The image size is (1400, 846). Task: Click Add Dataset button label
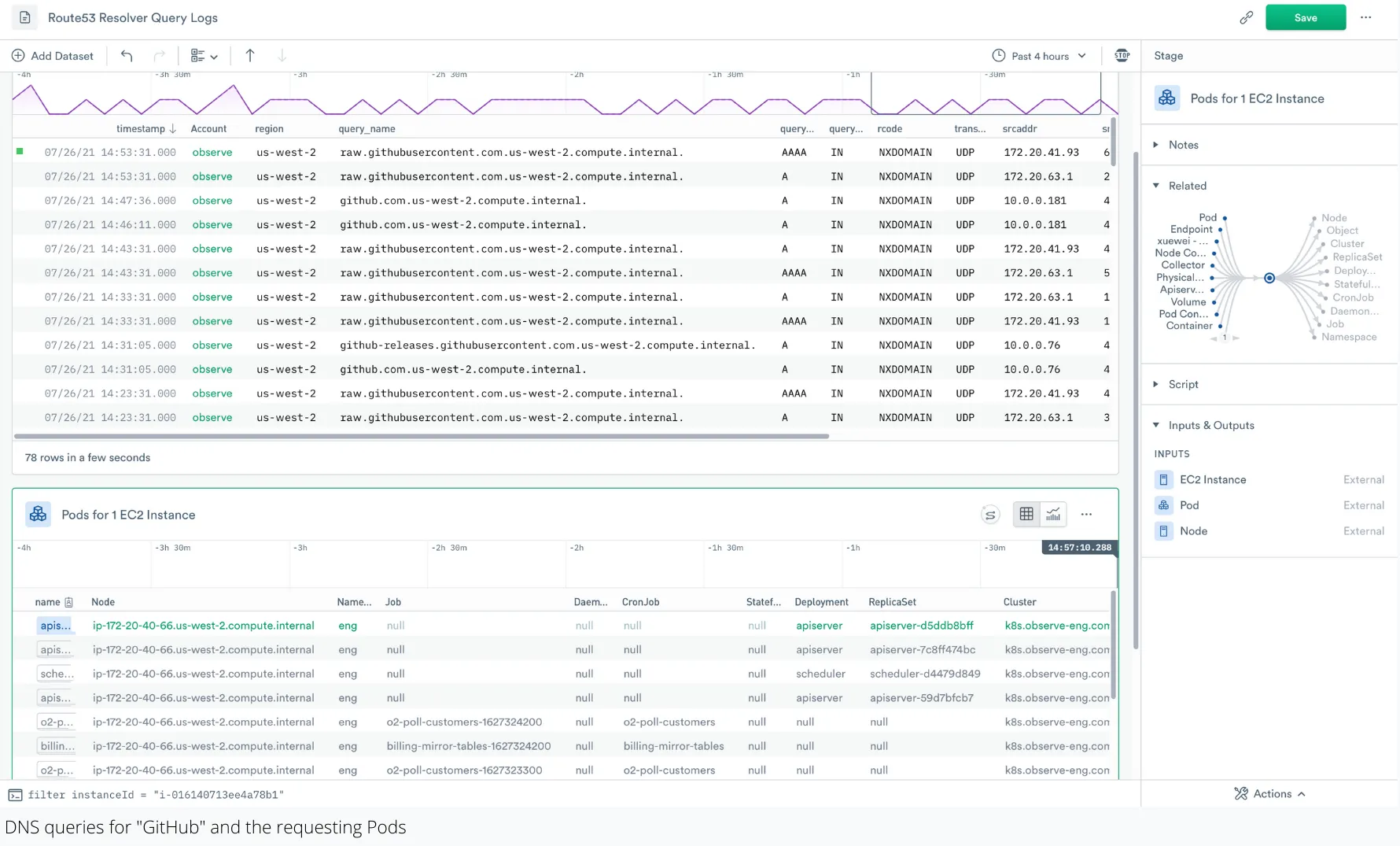click(62, 56)
